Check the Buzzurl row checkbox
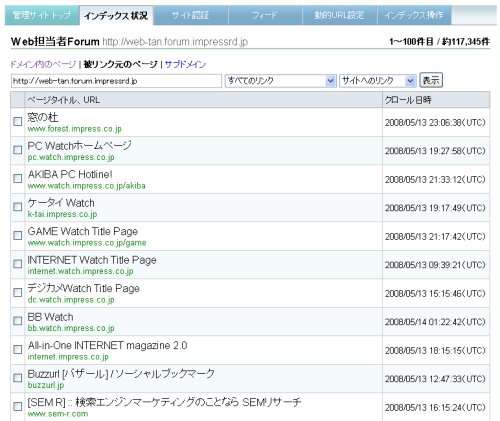 tap(18, 378)
